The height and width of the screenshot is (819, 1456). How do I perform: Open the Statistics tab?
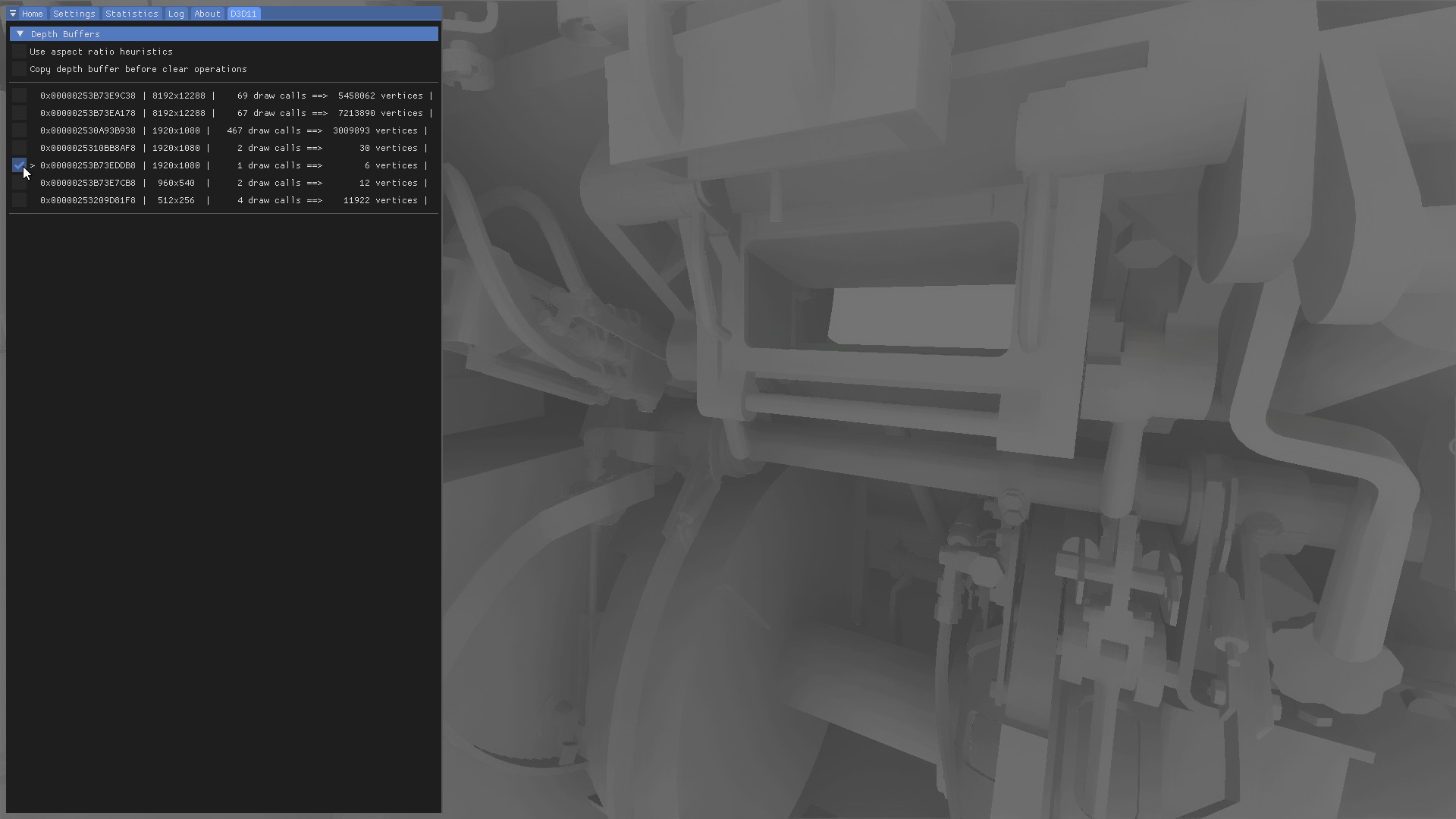[x=132, y=14]
